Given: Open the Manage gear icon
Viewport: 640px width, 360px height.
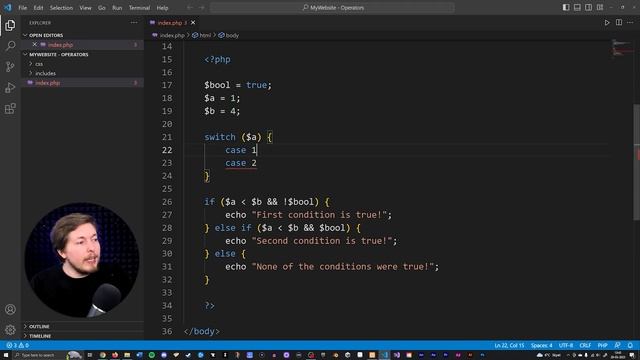Looking at the screenshot, I should 10,329.
